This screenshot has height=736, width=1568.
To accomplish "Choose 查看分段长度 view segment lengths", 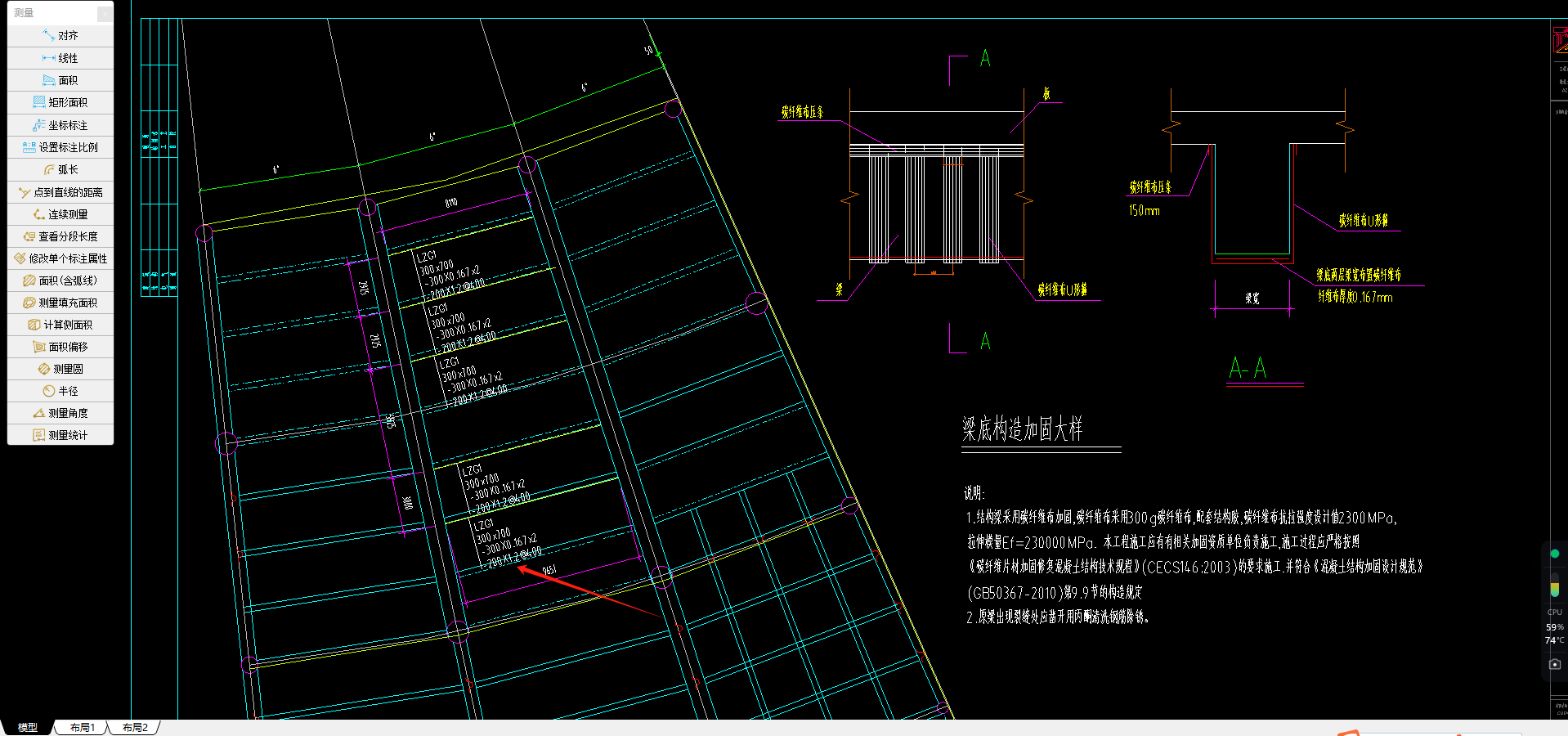I will click(x=60, y=236).
